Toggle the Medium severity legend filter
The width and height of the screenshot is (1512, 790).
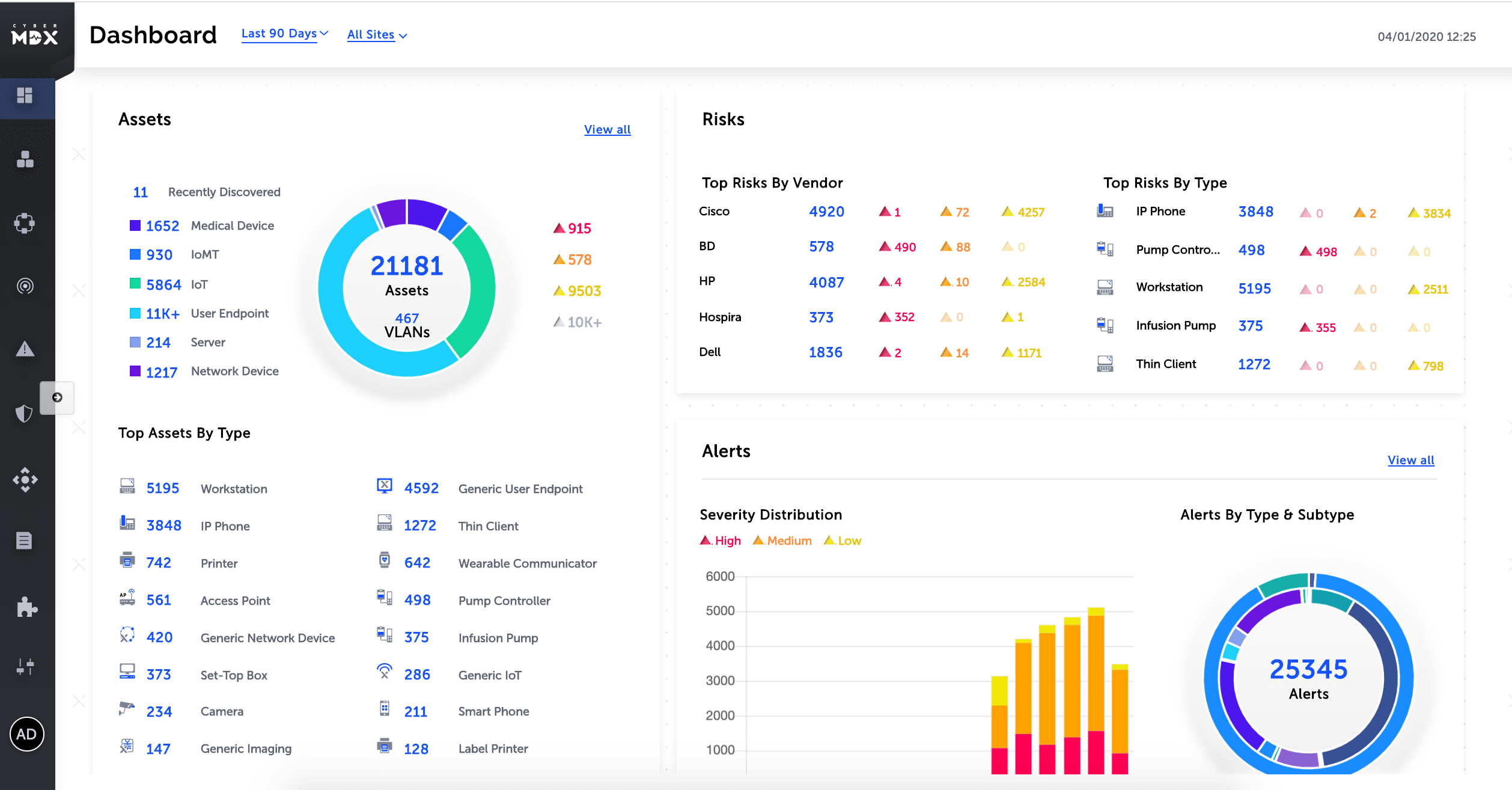(x=782, y=540)
